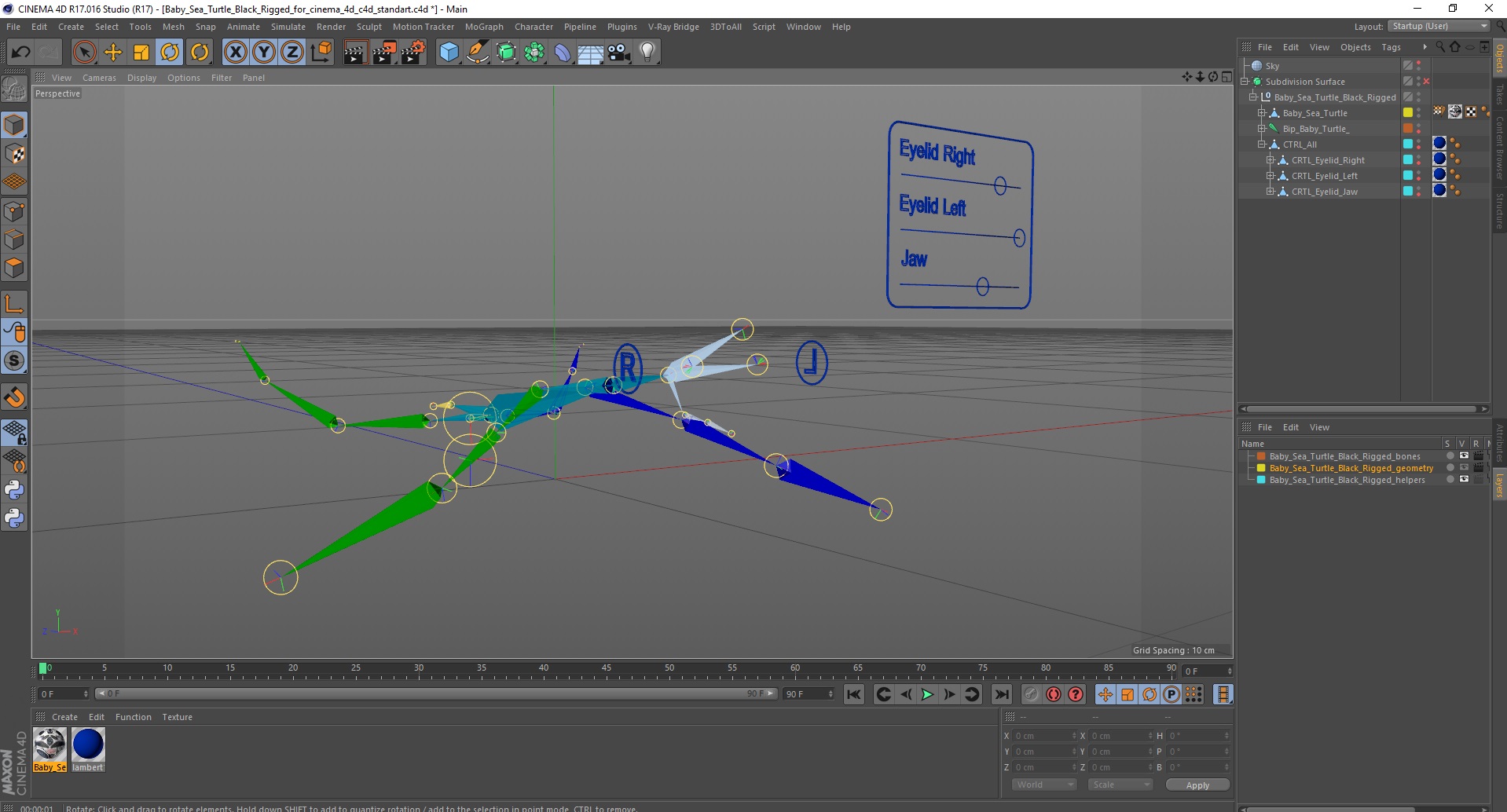Select the Baby_Se material thumbnail
The height and width of the screenshot is (812, 1507).
click(x=49, y=750)
